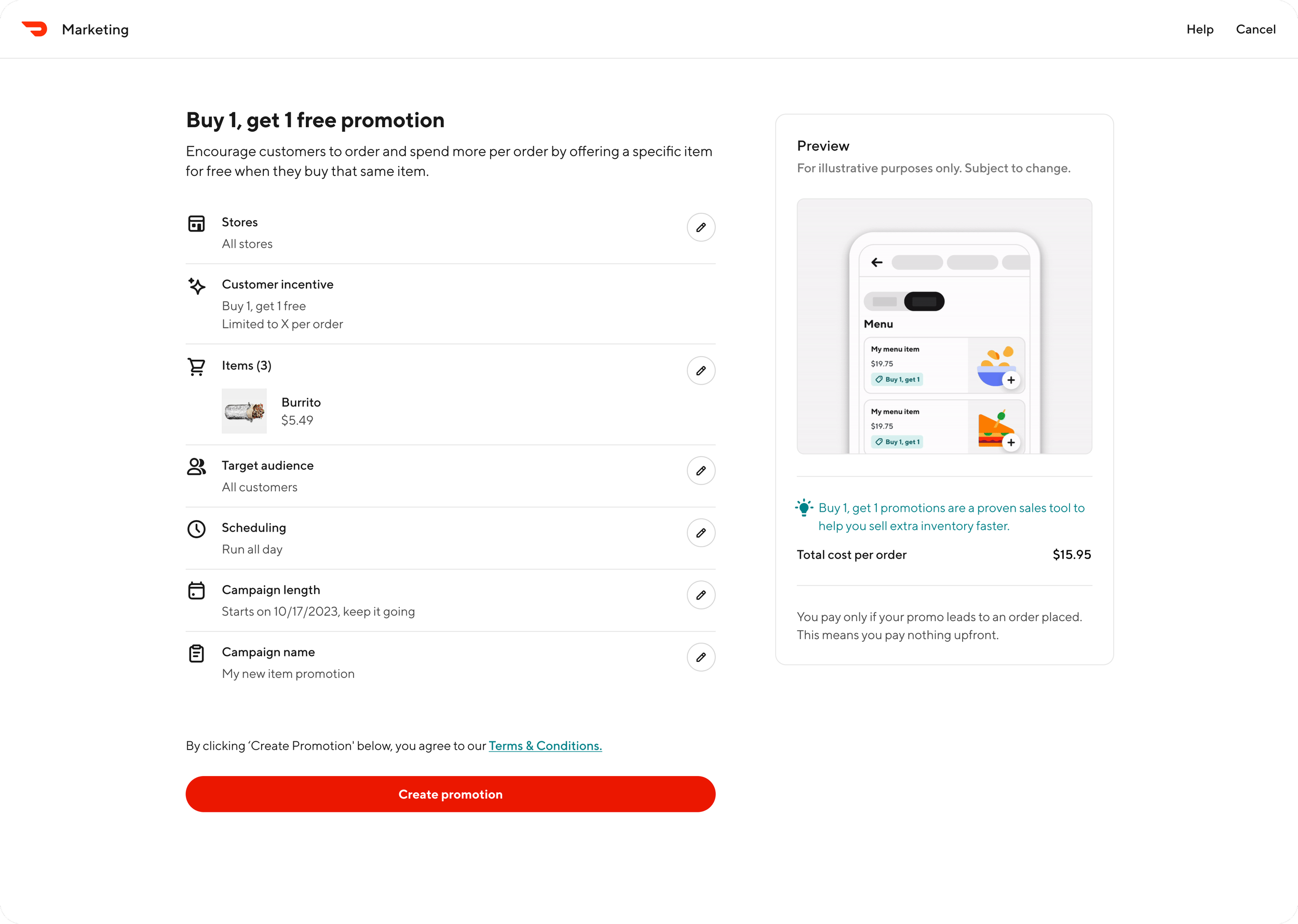Open the Help menu item
Viewport: 1298px width, 924px height.
click(1199, 29)
